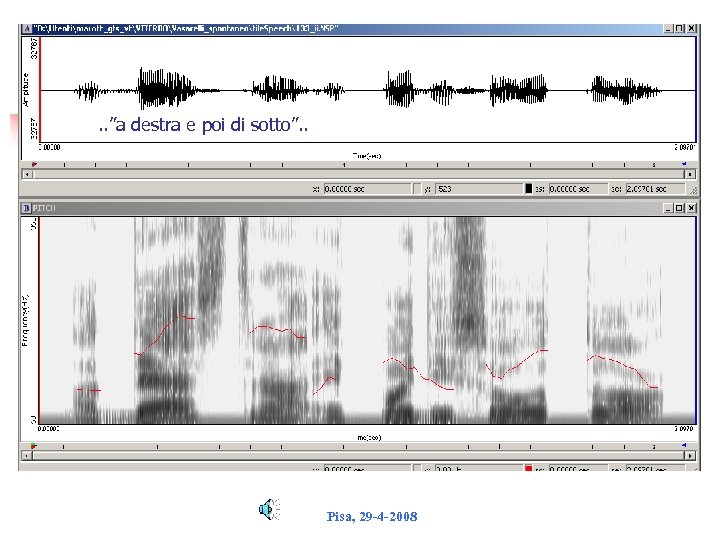Click the PITCH window horizontal scrollbar track
Viewport: 720px width, 540px height.
(359, 456)
